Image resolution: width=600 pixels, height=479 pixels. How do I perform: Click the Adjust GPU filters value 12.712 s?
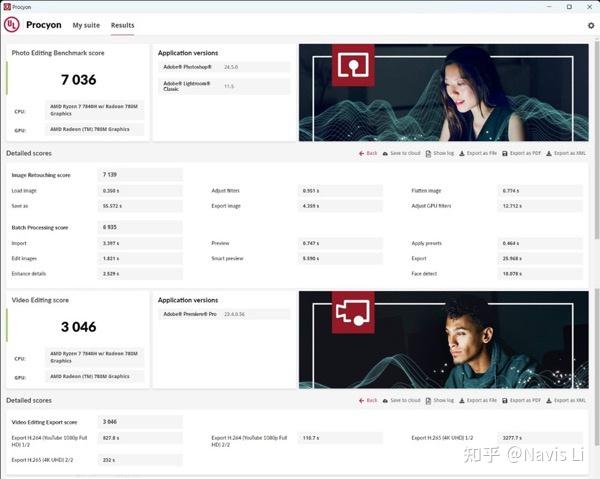coord(540,206)
